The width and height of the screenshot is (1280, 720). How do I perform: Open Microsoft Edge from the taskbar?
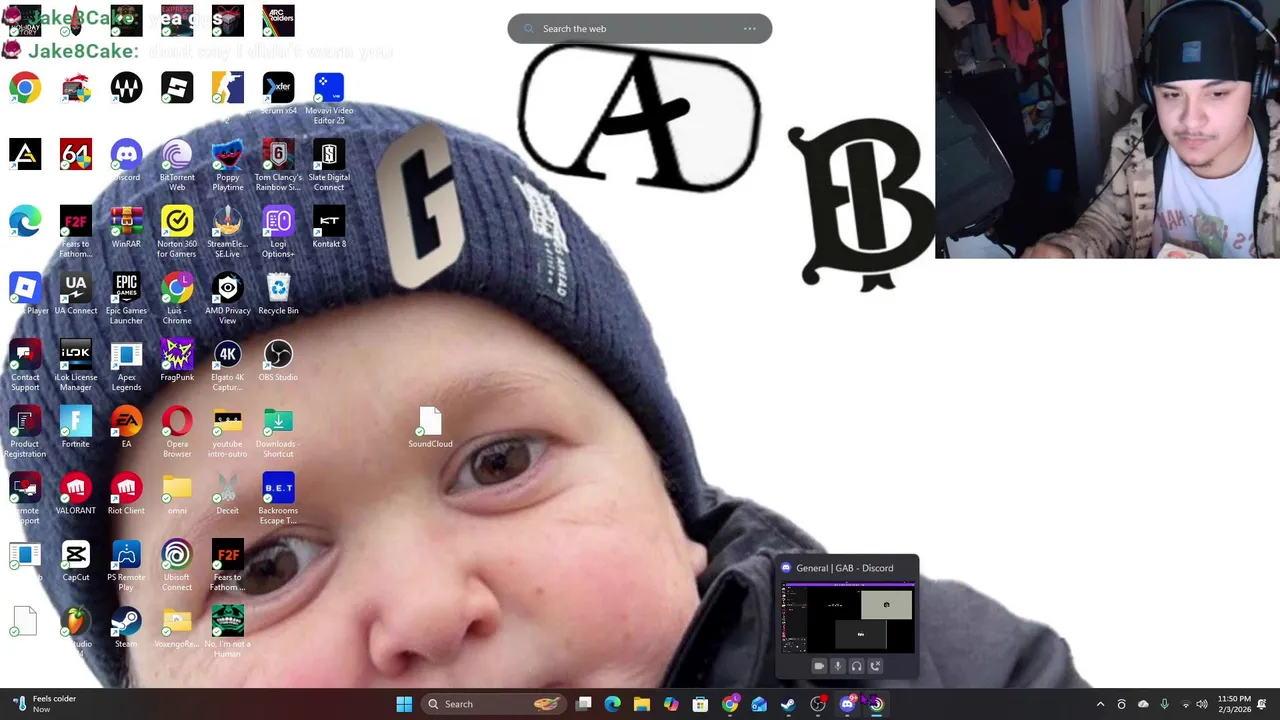coord(613,704)
